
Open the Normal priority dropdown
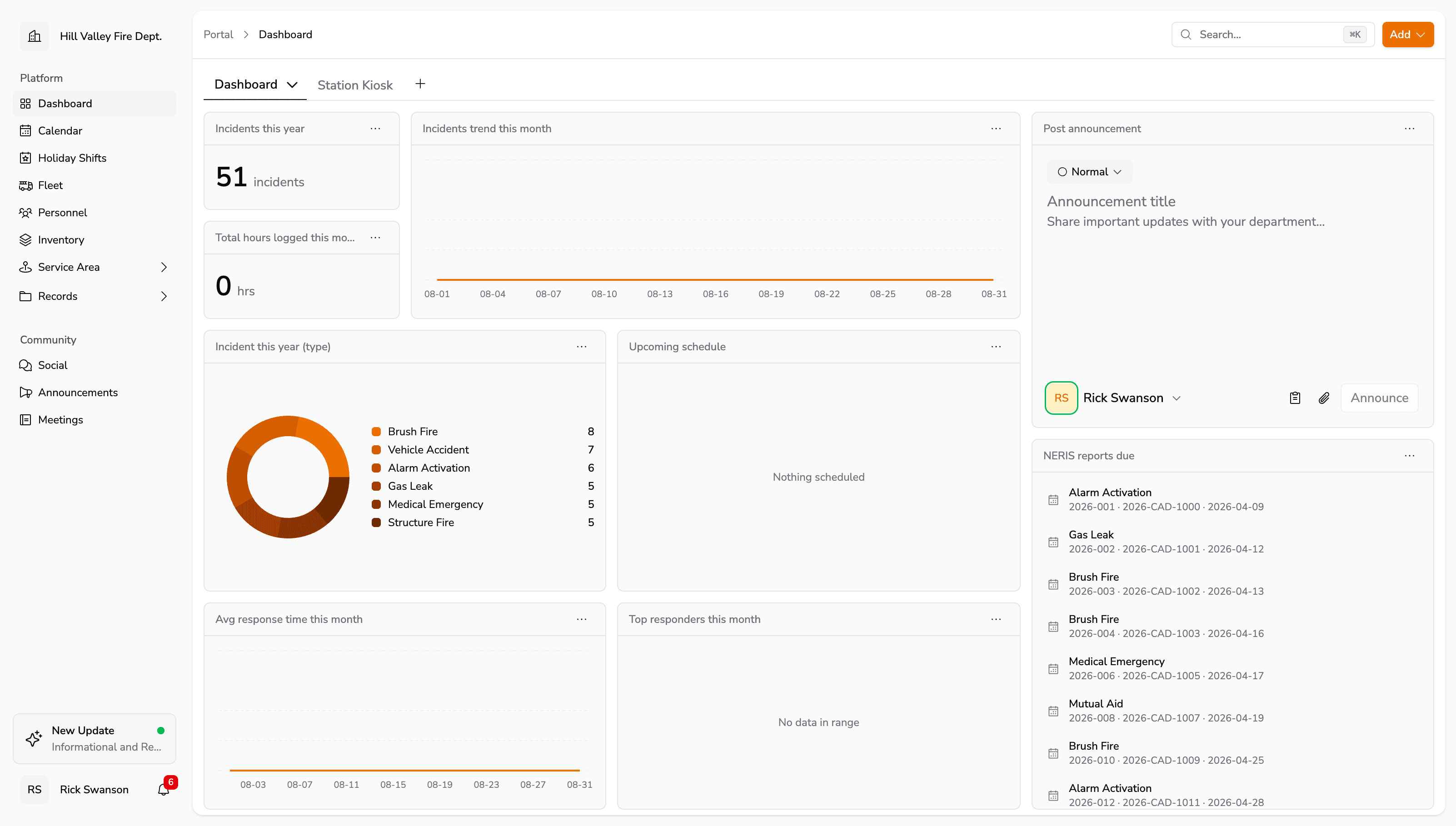[x=1089, y=172]
